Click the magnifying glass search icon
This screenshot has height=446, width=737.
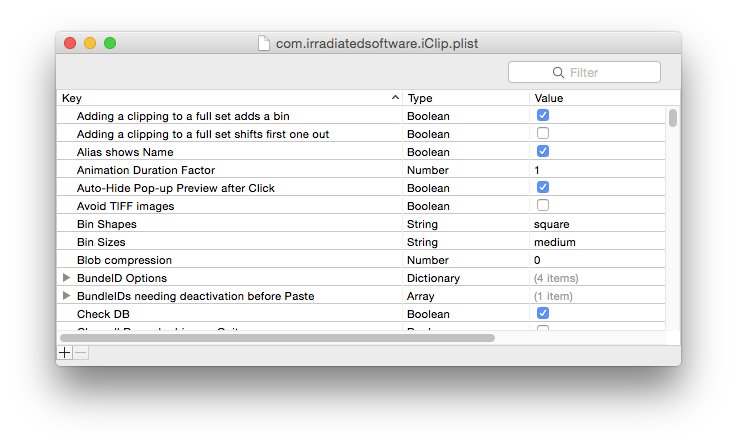click(558, 73)
